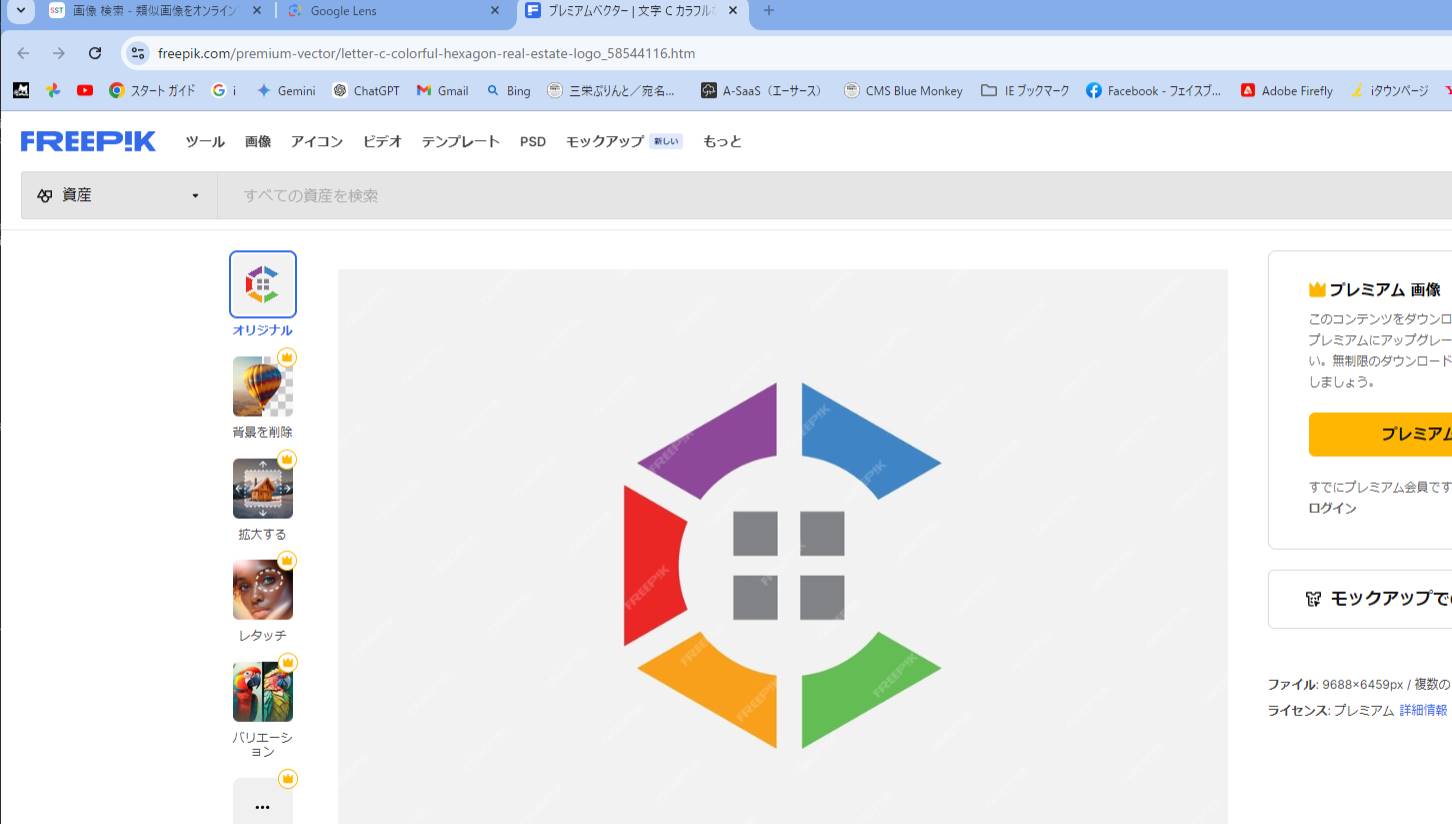This screenshot has width=1452, height=824.
Task: Open the Bing bookmark
Action: [508, 90]
